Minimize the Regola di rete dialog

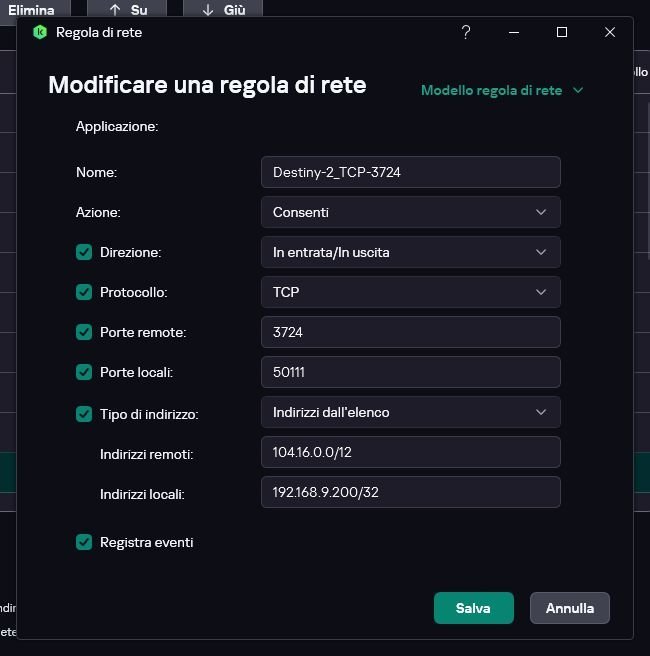514,32
